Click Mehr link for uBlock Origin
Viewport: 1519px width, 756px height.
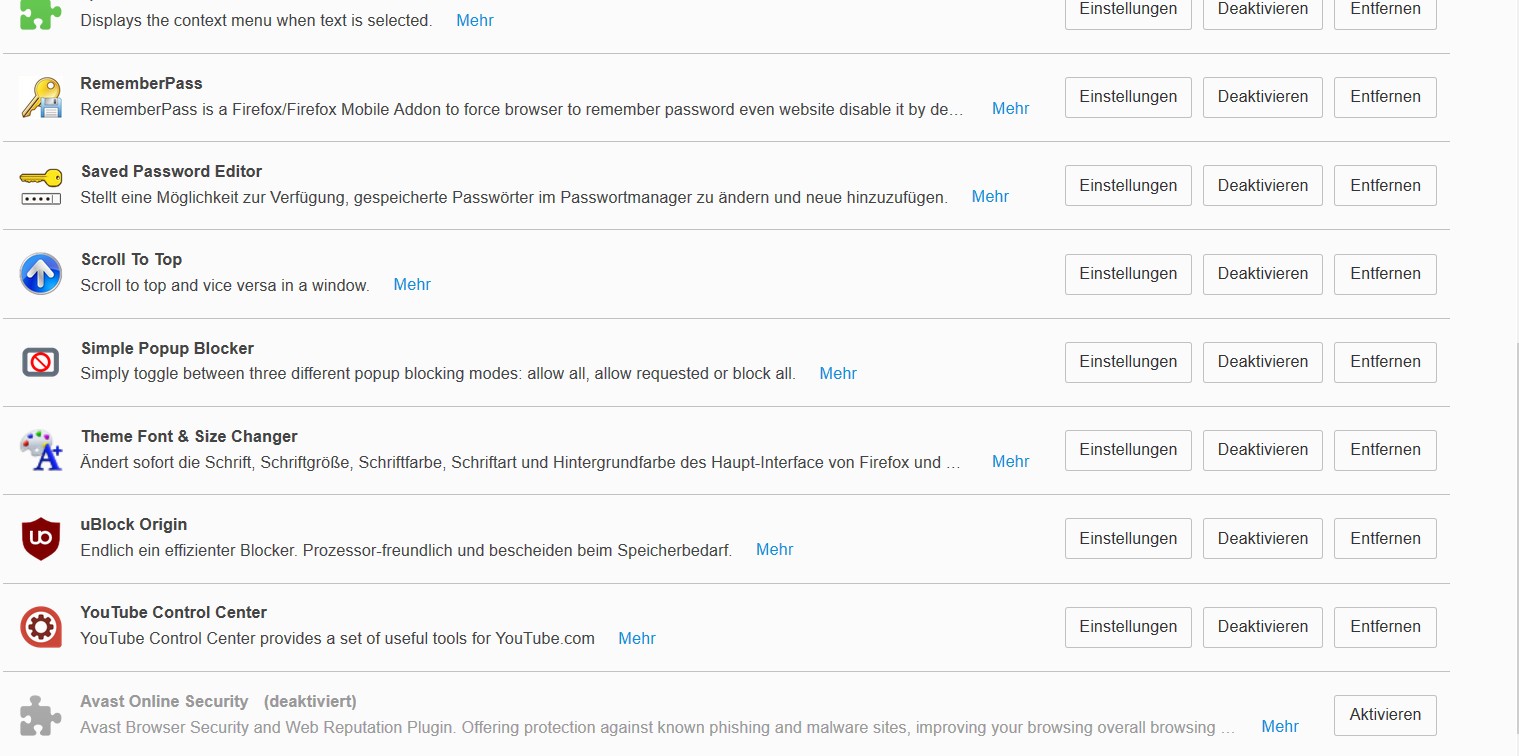(x=774, y=549)
